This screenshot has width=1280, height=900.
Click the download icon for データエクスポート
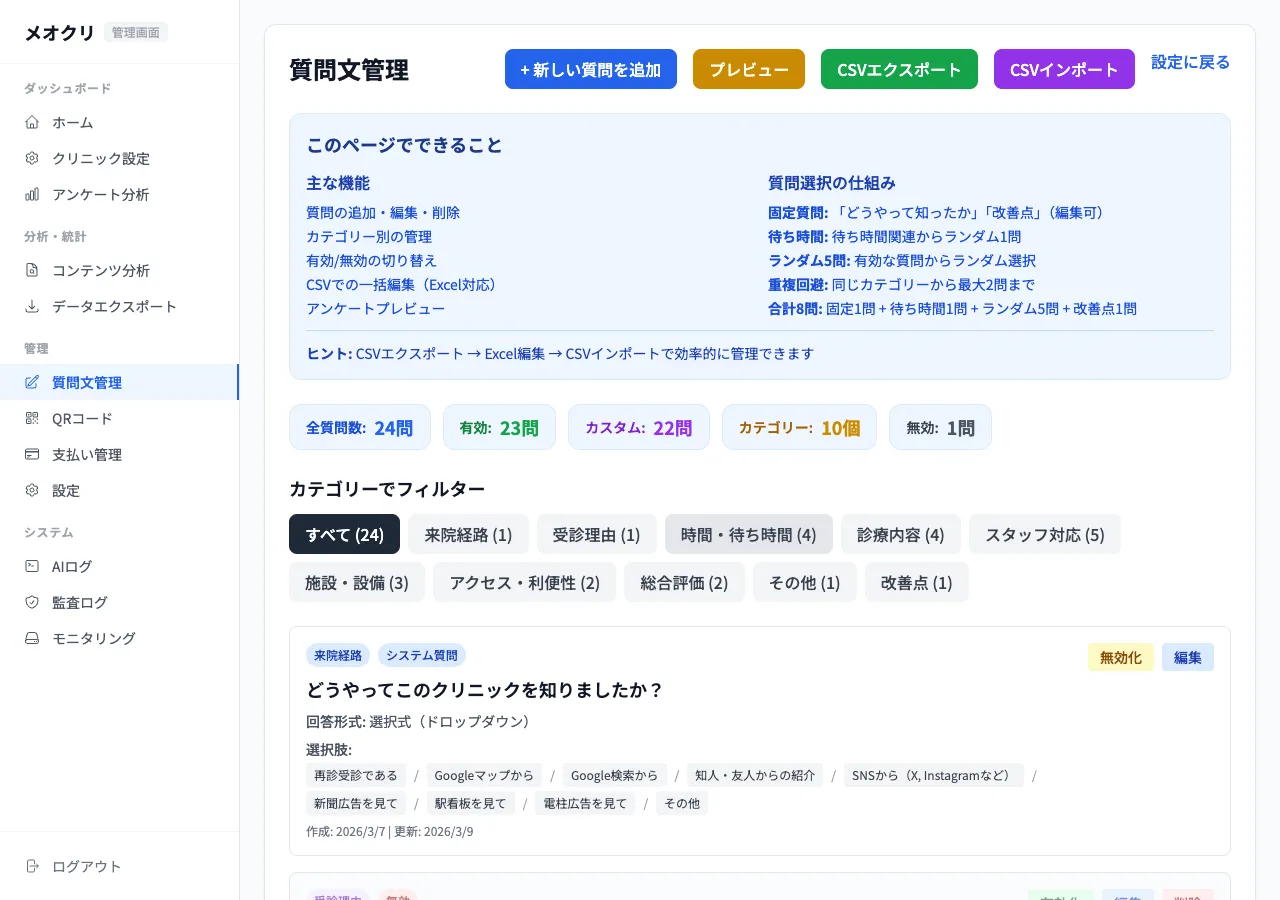[x=32, y=306]
